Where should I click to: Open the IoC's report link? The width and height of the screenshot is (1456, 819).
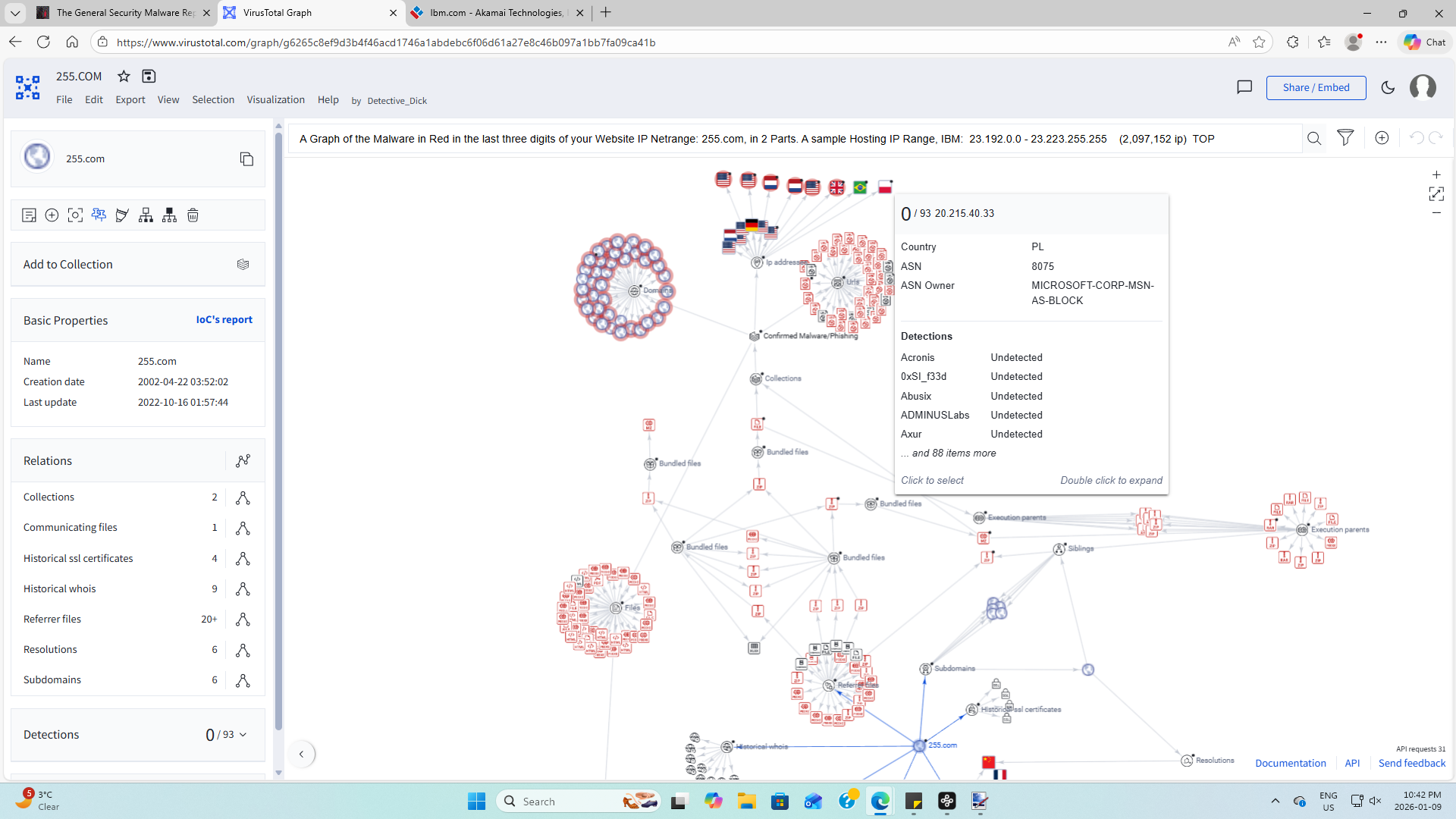tap(224, 319)
